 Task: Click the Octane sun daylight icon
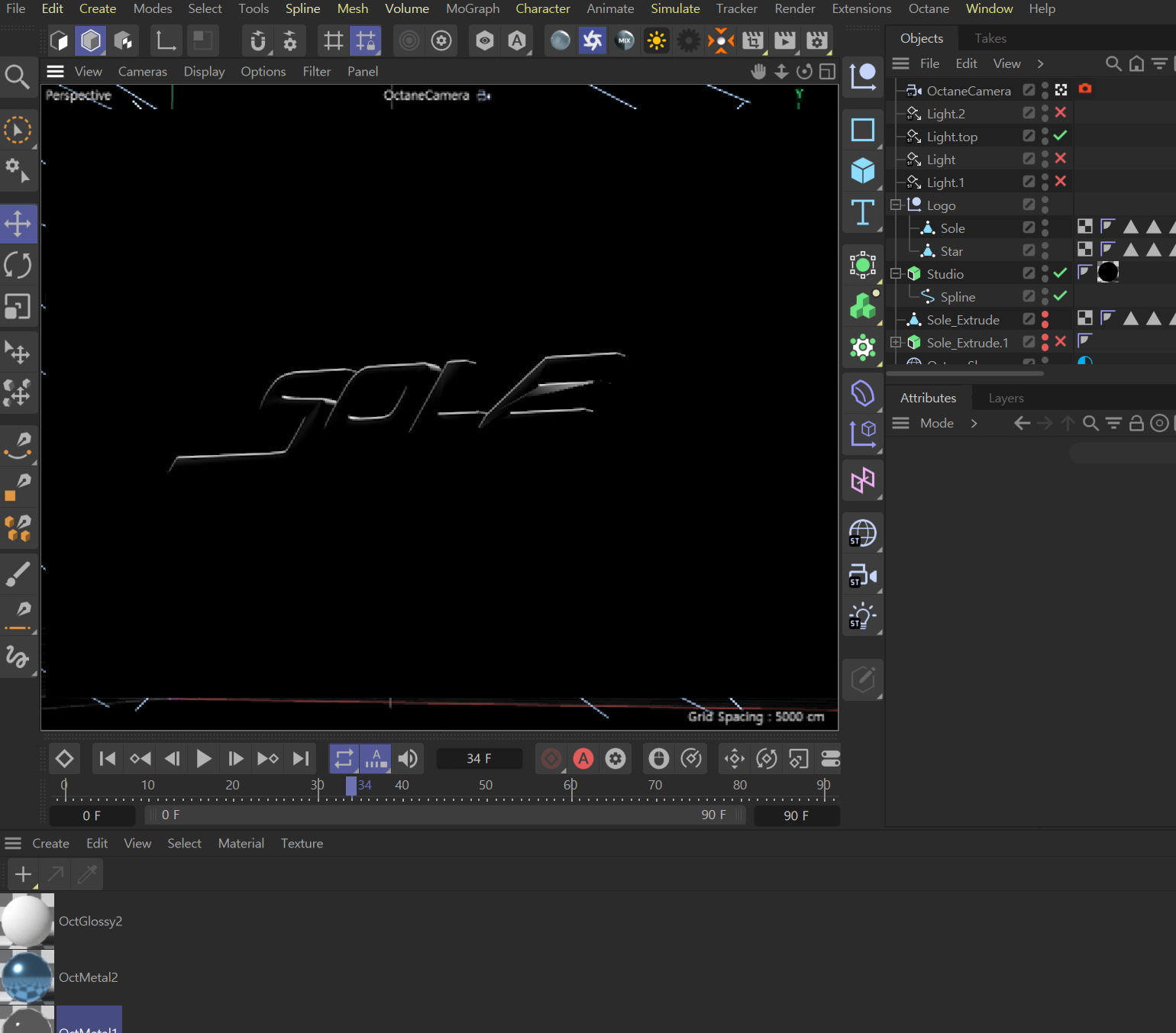tap(657, 40)
